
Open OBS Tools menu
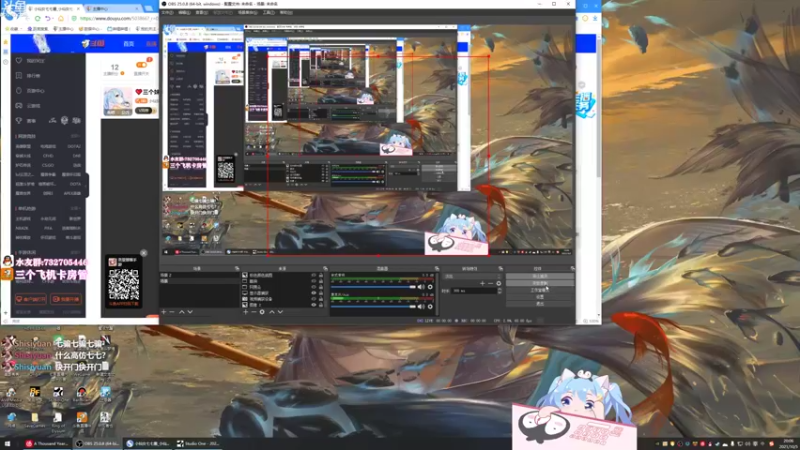pos(268,12)
